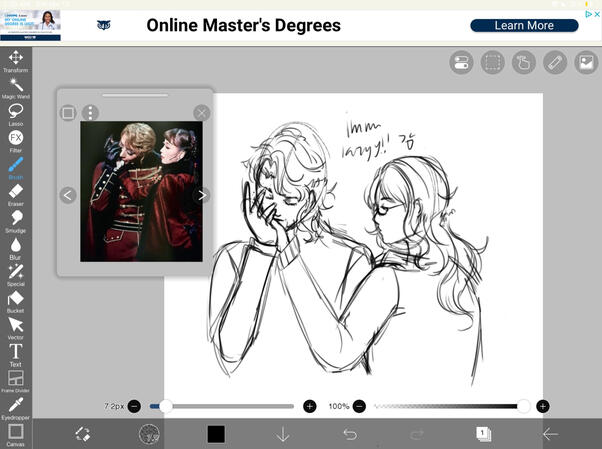
Task: Open the black color swatch
Action: coord(216,433)
